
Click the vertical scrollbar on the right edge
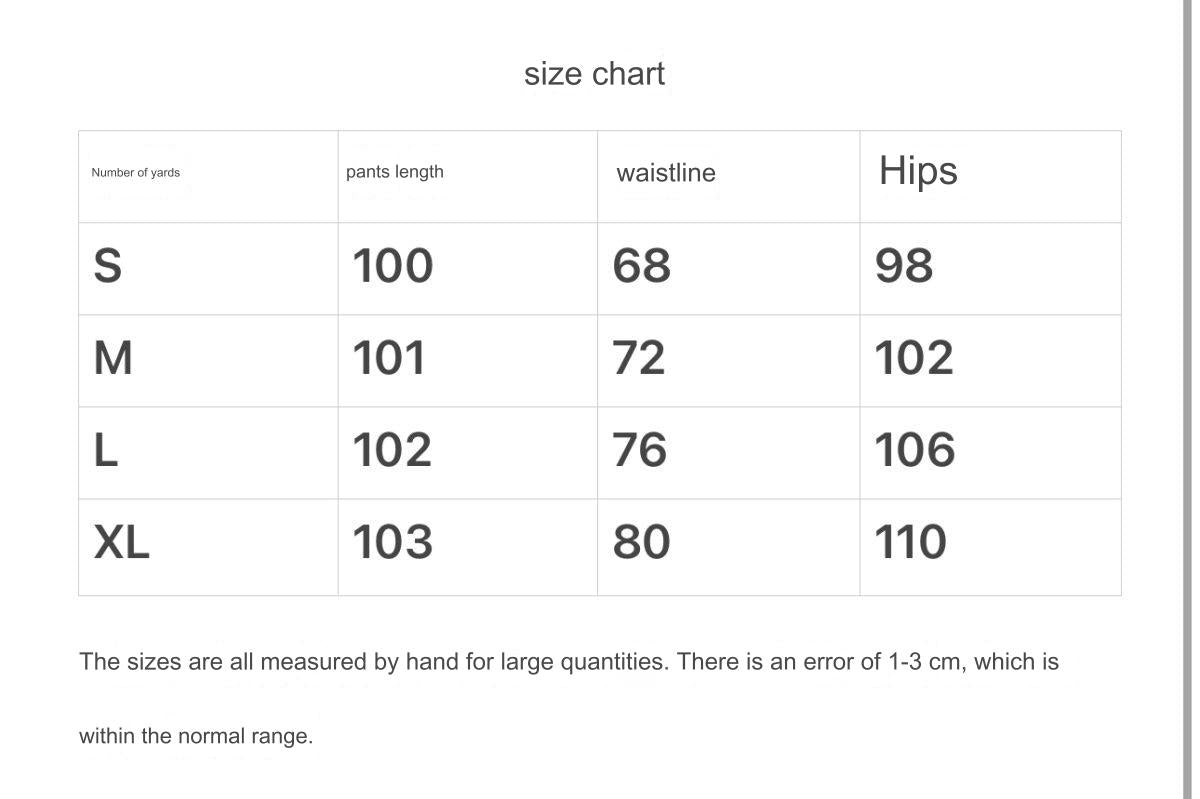pyautogui.click(x=1187, y=400)
